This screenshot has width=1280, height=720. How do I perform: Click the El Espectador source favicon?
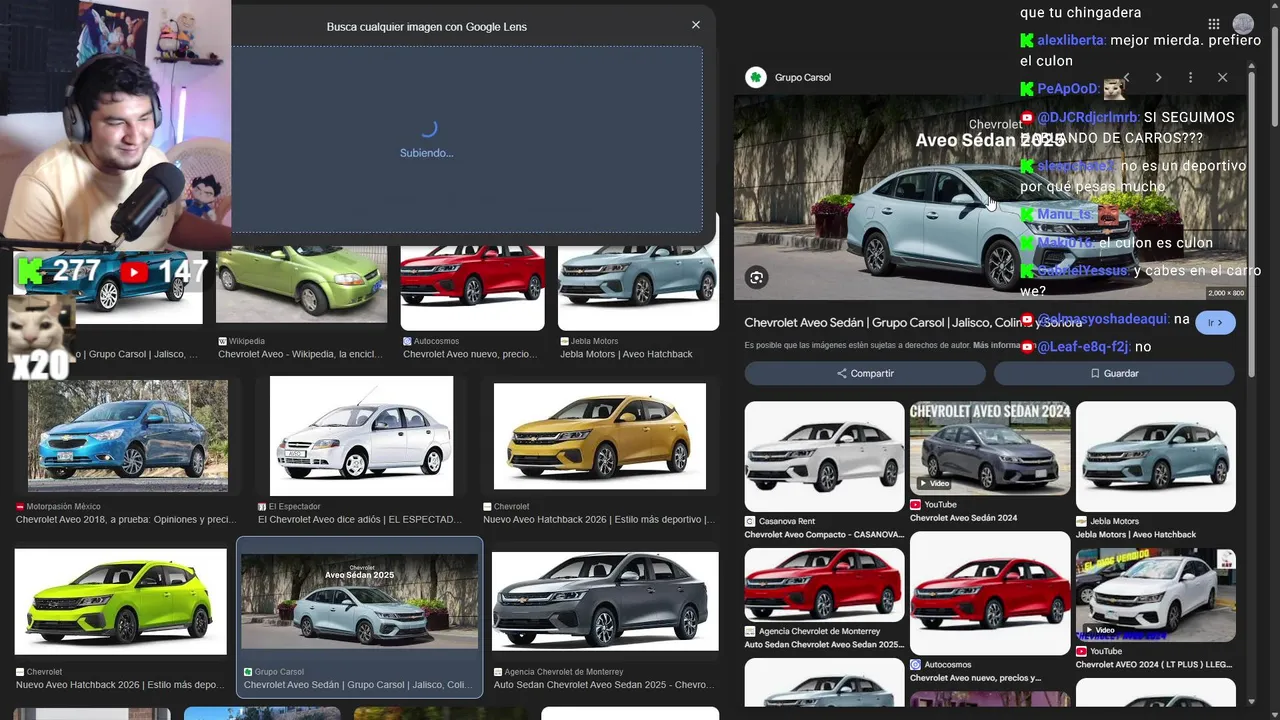pos(262,507)
